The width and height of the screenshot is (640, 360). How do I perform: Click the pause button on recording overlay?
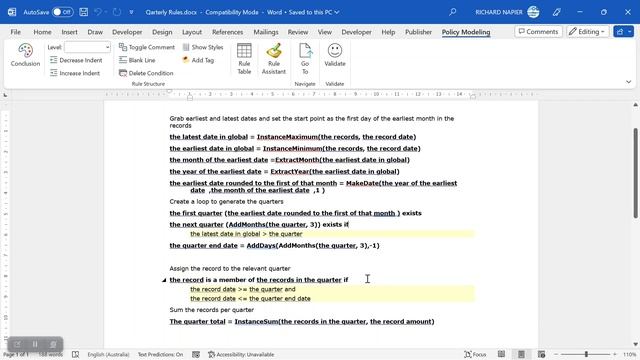tap(35, 344)
